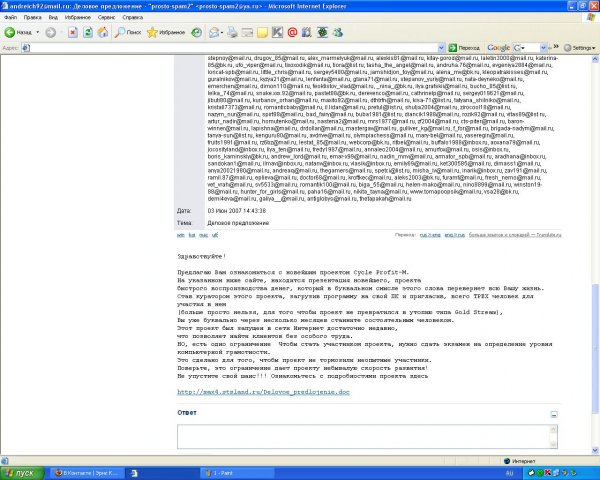This screenshot has height=480, width=600.
Task: Open the Settings dropdown on Google toolbar
Action: [578, 47]
